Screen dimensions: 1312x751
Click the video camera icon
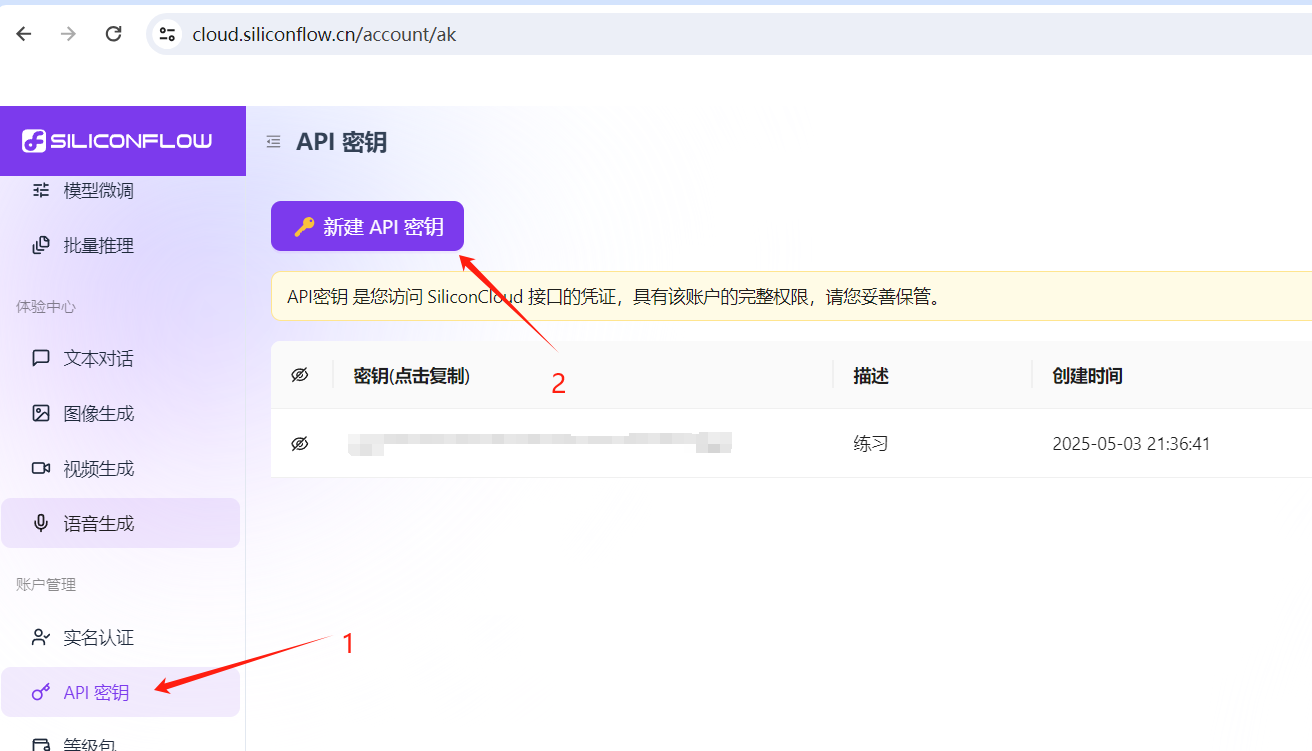pyautogui.click(x=41, y=468)
